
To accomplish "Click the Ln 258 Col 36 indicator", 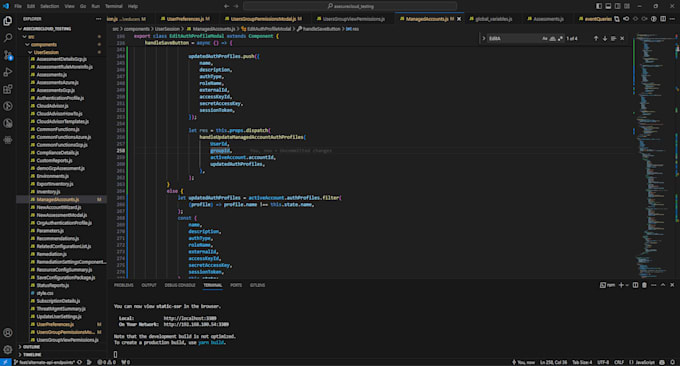I will [x=553, y=362].
